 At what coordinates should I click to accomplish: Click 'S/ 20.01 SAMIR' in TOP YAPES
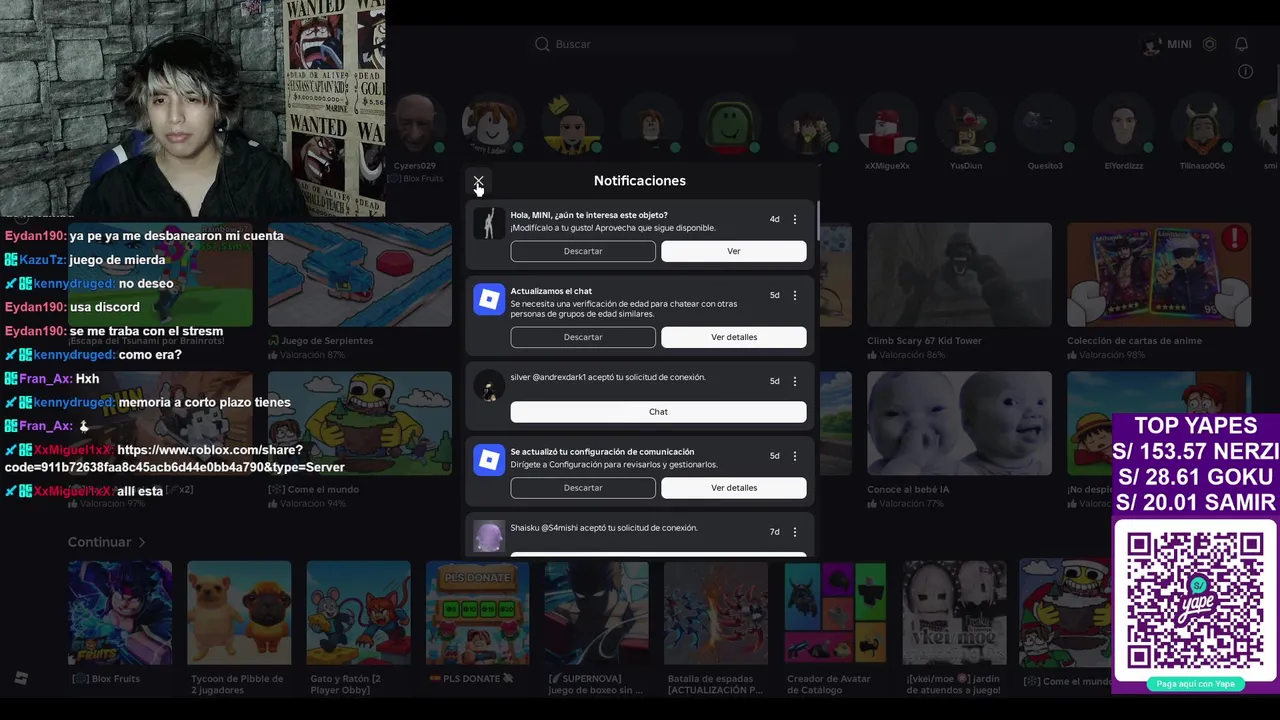point(1196,503)
